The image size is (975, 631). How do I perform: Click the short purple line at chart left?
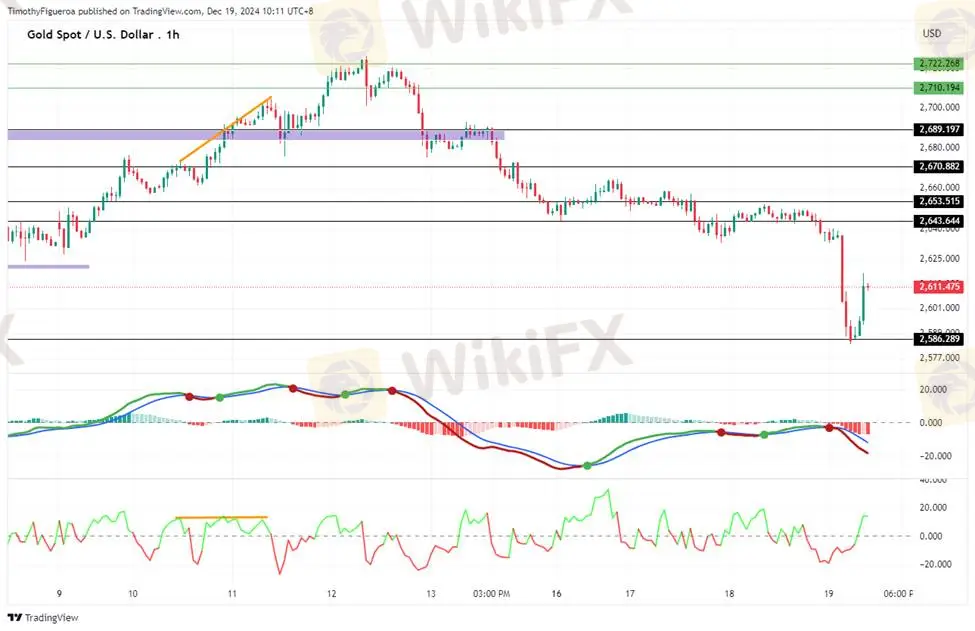click(x=48, y=266)
